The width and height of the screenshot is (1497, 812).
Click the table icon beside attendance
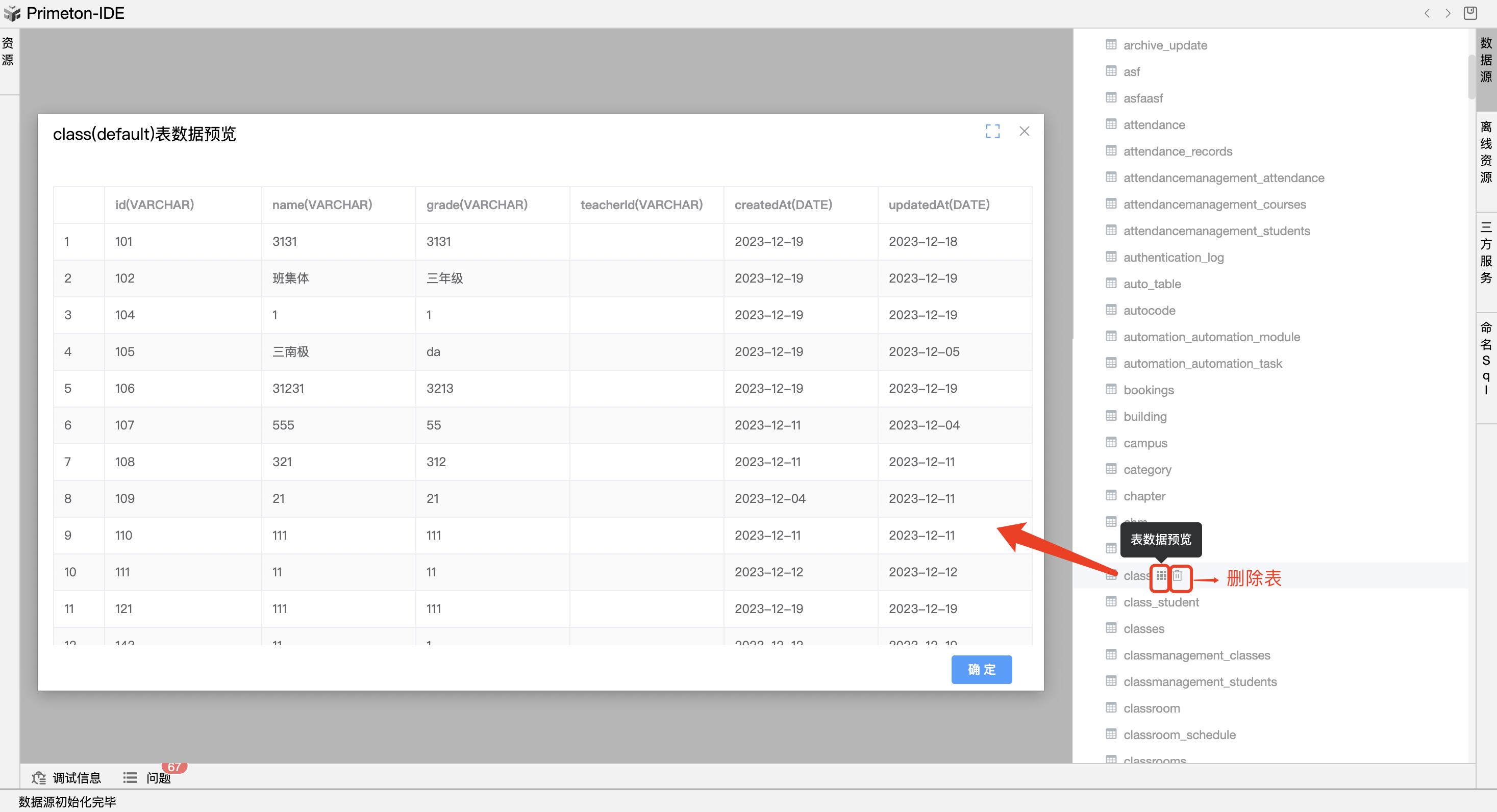(1111, 124)
